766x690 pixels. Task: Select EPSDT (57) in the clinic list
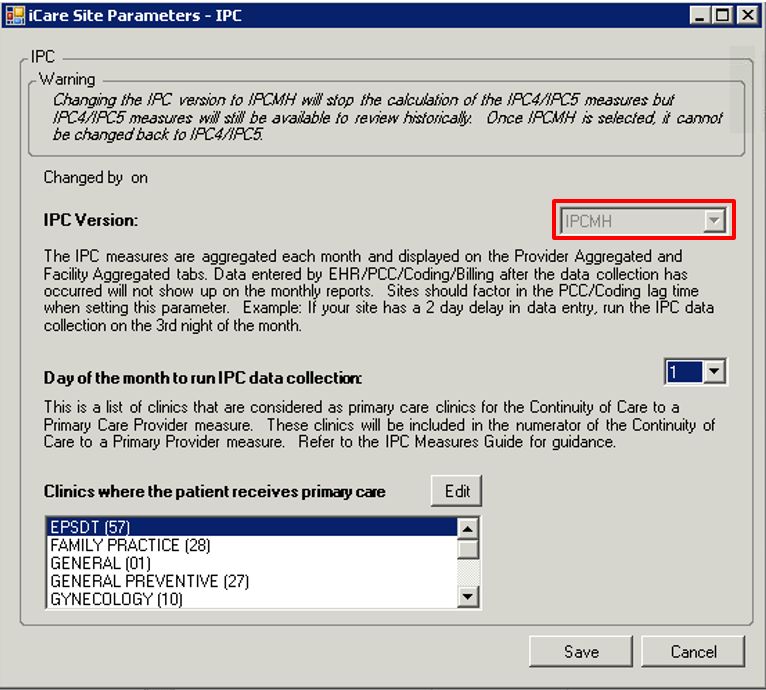coord(252,527)
